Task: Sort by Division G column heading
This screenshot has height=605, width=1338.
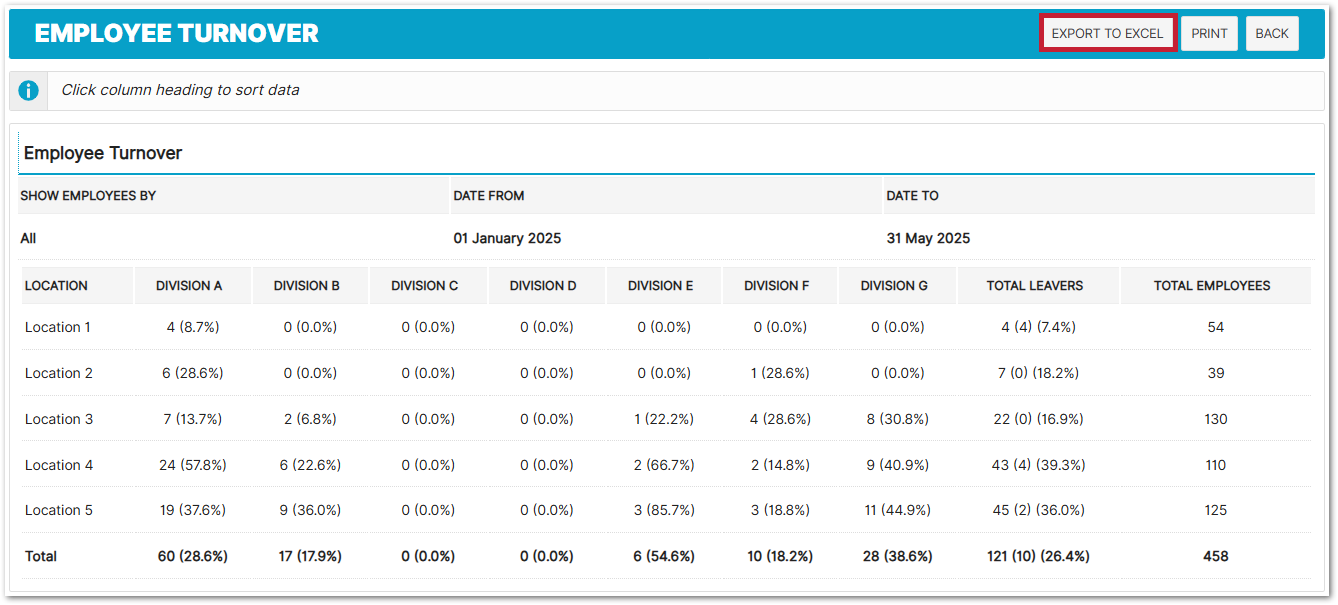Action: (894, 286)
